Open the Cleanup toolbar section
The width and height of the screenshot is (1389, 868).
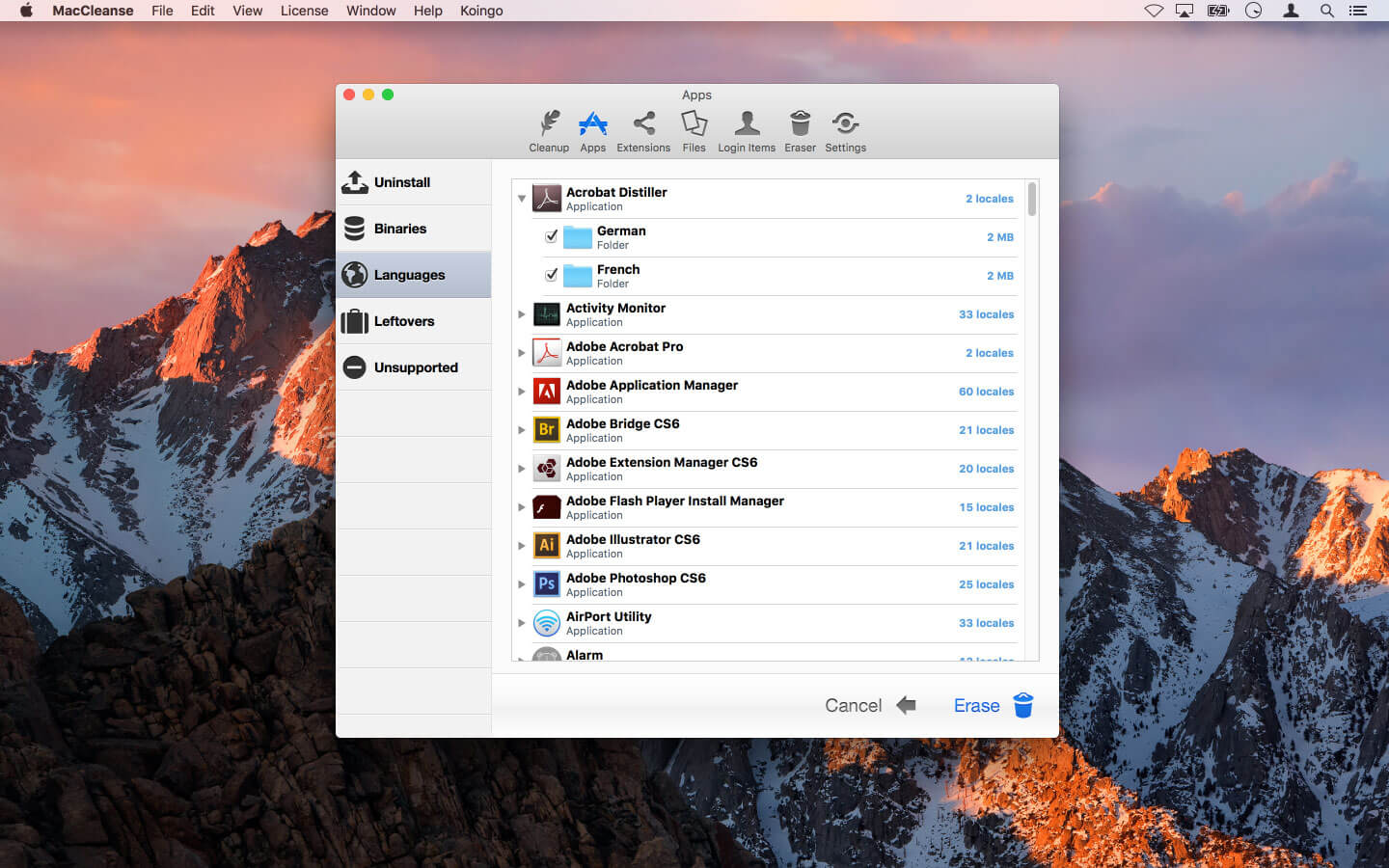coord(549,131)
